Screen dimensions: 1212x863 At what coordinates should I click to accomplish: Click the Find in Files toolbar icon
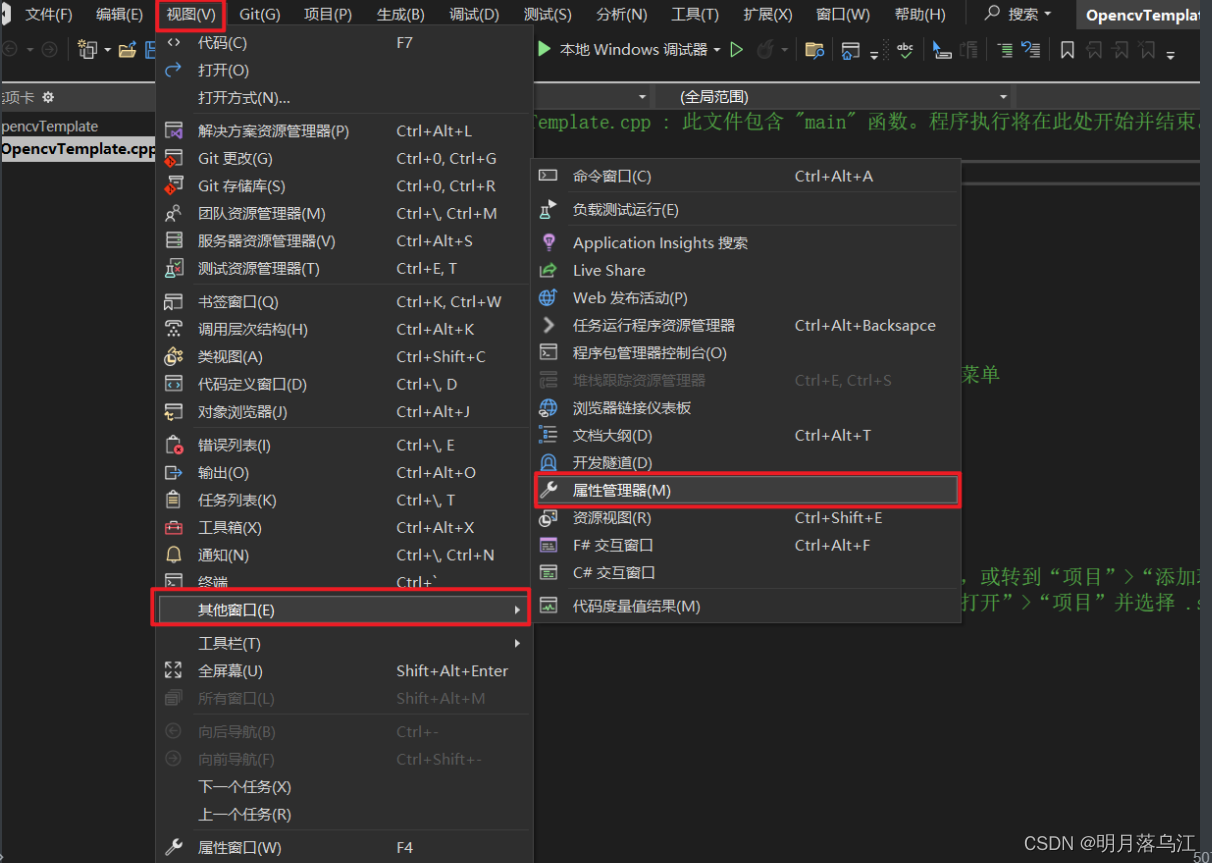(x=813, y=50)
